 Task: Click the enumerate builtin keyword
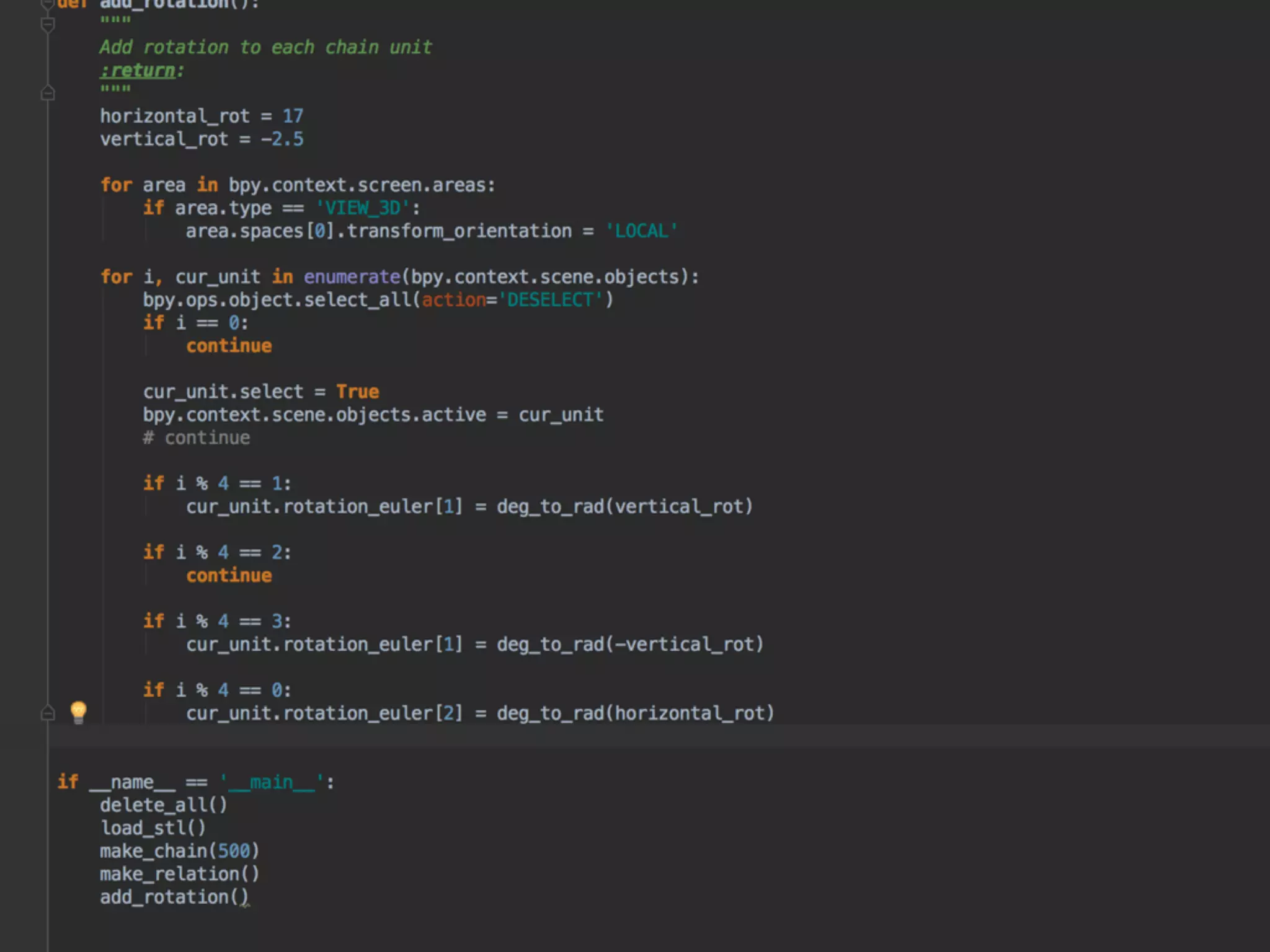[x=352, y=276]
